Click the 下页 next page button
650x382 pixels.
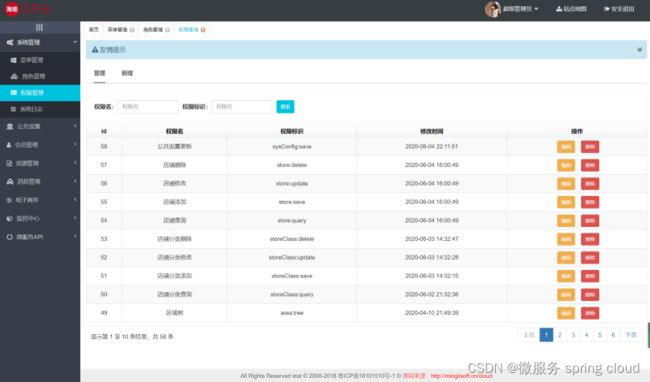tap(631, 335)
